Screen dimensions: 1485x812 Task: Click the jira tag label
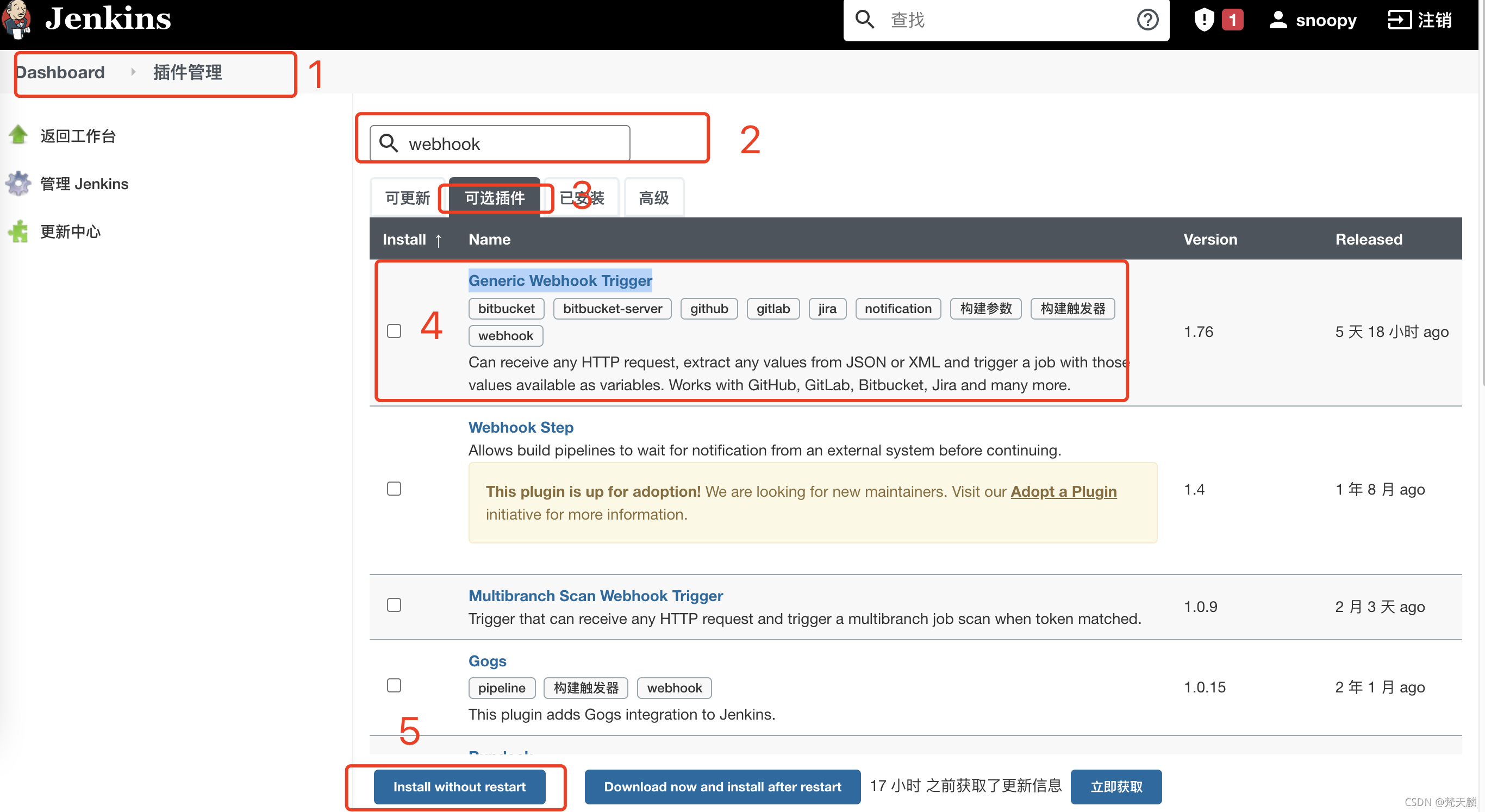pos(827,308)
